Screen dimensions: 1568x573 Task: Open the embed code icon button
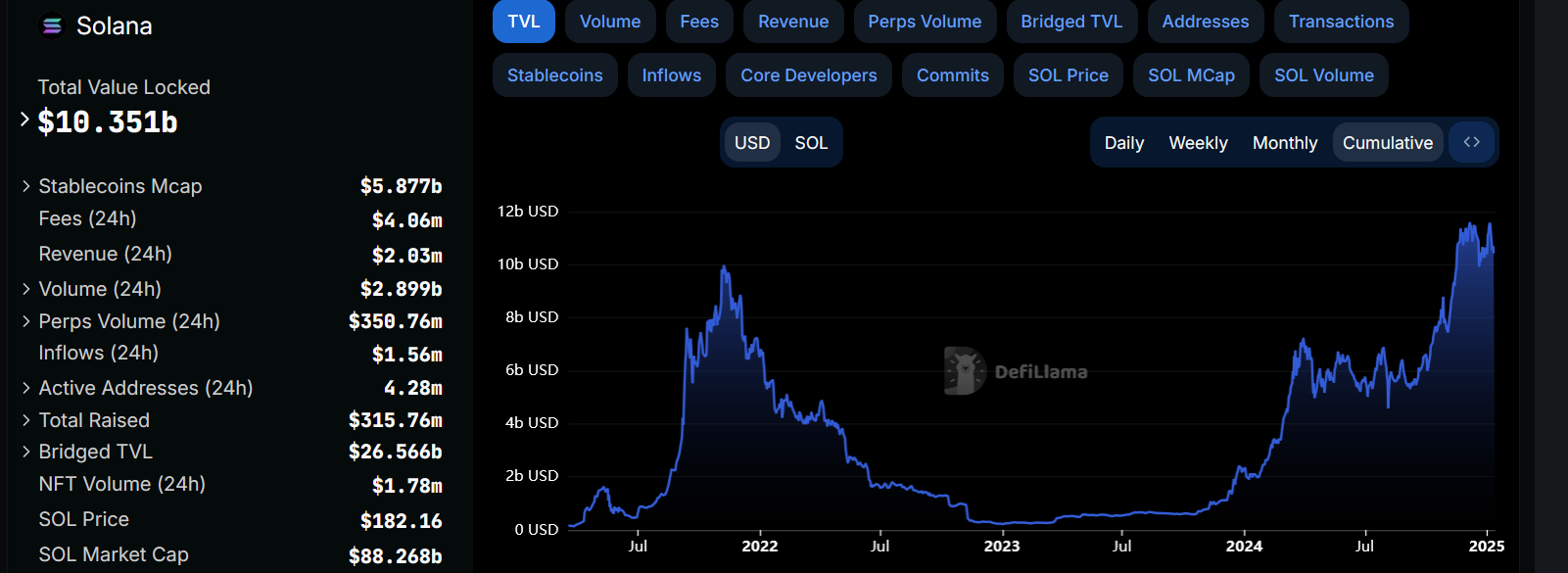[1471, 142]
